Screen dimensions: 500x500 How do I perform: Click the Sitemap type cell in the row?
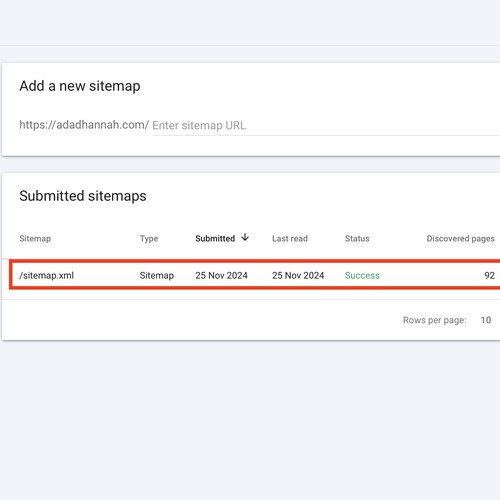coord(157,276)
